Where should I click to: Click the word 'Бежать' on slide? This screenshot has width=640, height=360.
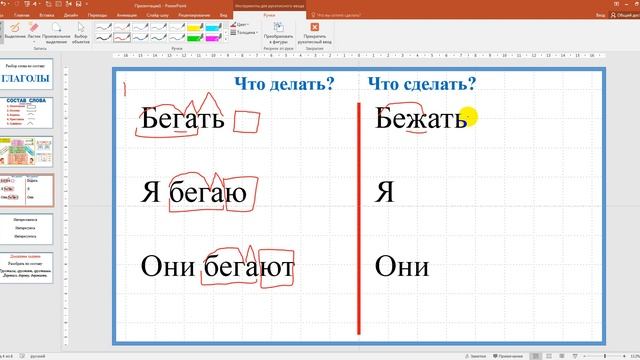(421, 118)
